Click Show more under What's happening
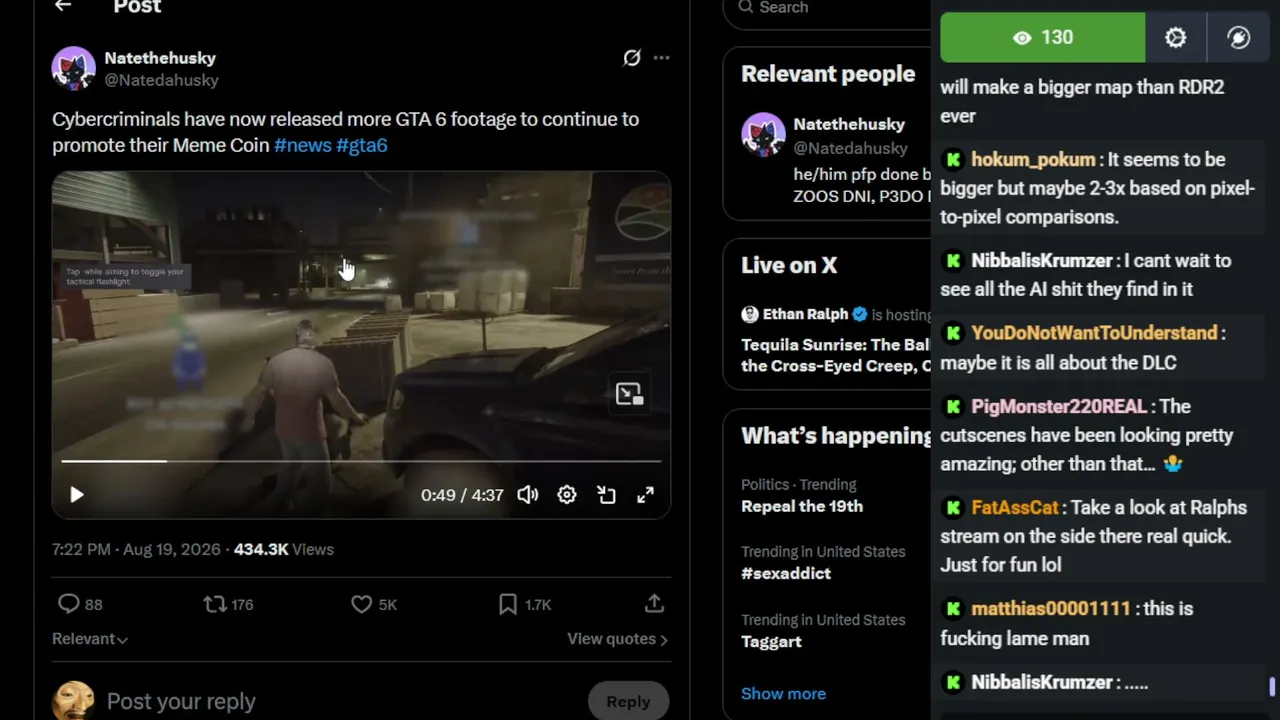 (x=783, y=693)
